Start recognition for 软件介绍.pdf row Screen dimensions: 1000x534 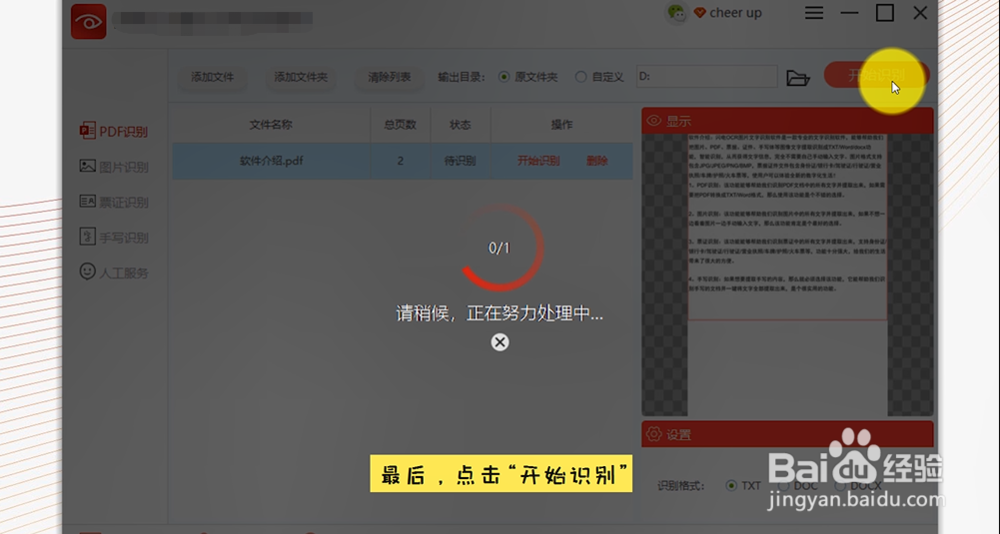538,161
